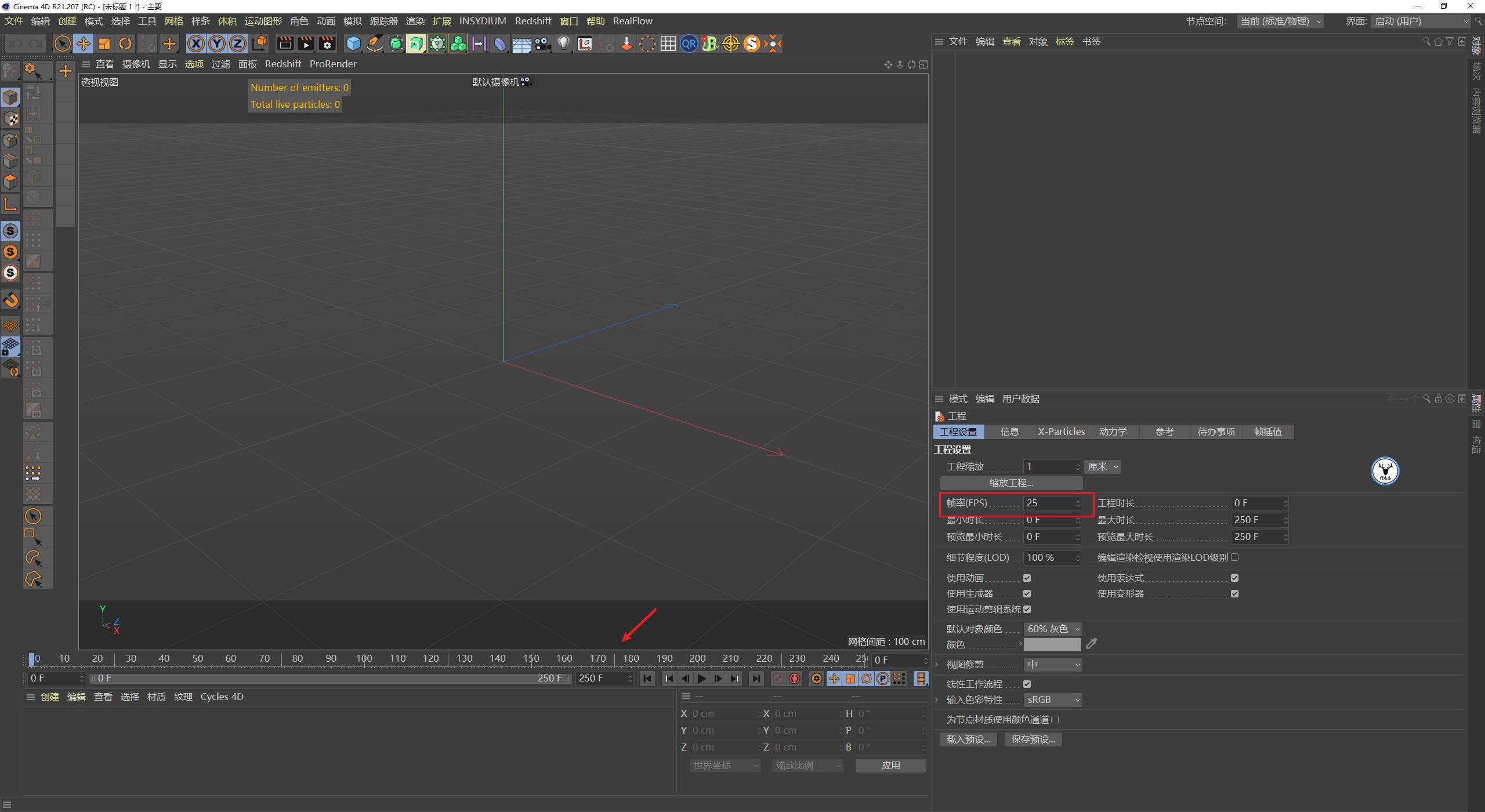Viewport: 1485px width, 812px height.
Task: Disable the 使用动画 checkbox
Action: click(x=1027, y=578)
